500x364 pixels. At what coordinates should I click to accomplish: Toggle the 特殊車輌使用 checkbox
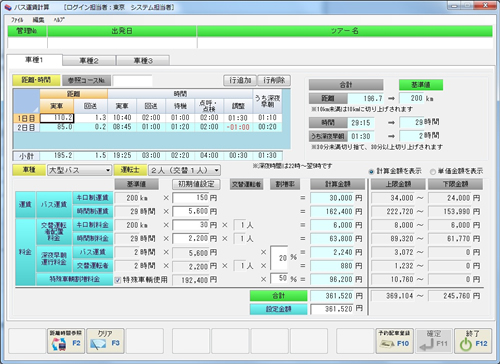tap(117, 280)
